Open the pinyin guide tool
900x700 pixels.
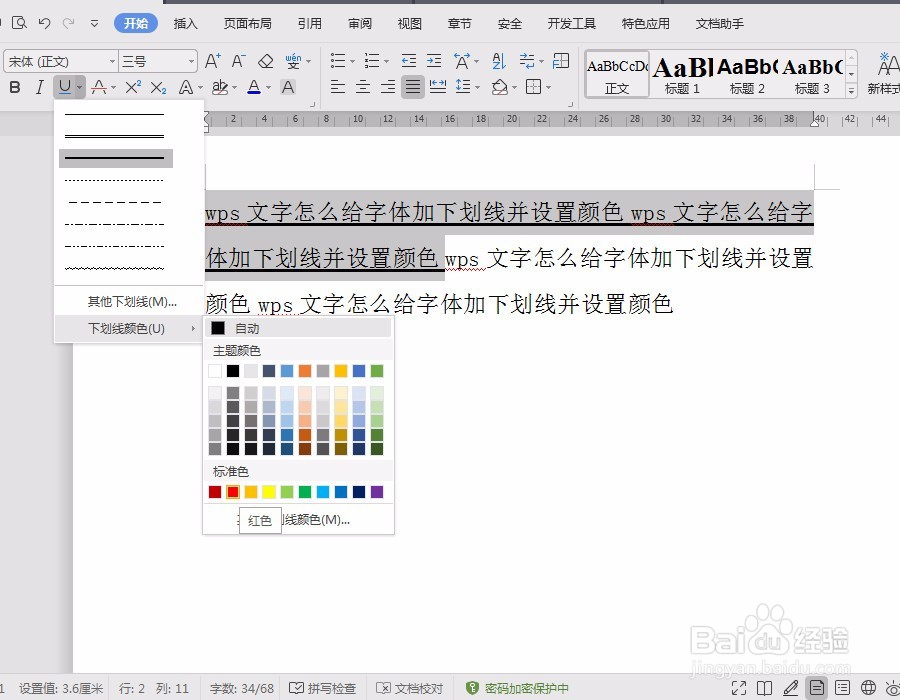(x=293, y=61)
